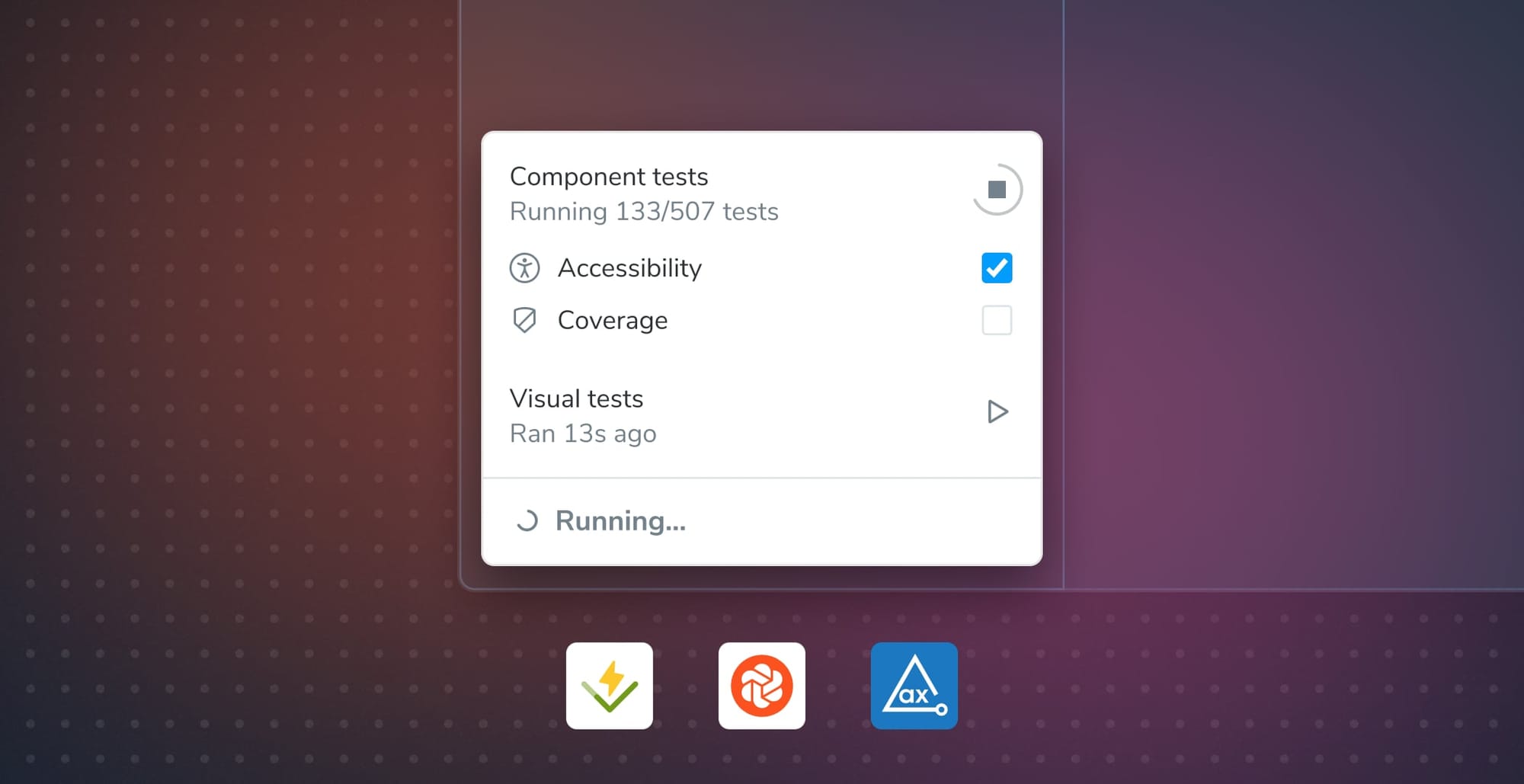Click the Ran 13s ago text

583,434
